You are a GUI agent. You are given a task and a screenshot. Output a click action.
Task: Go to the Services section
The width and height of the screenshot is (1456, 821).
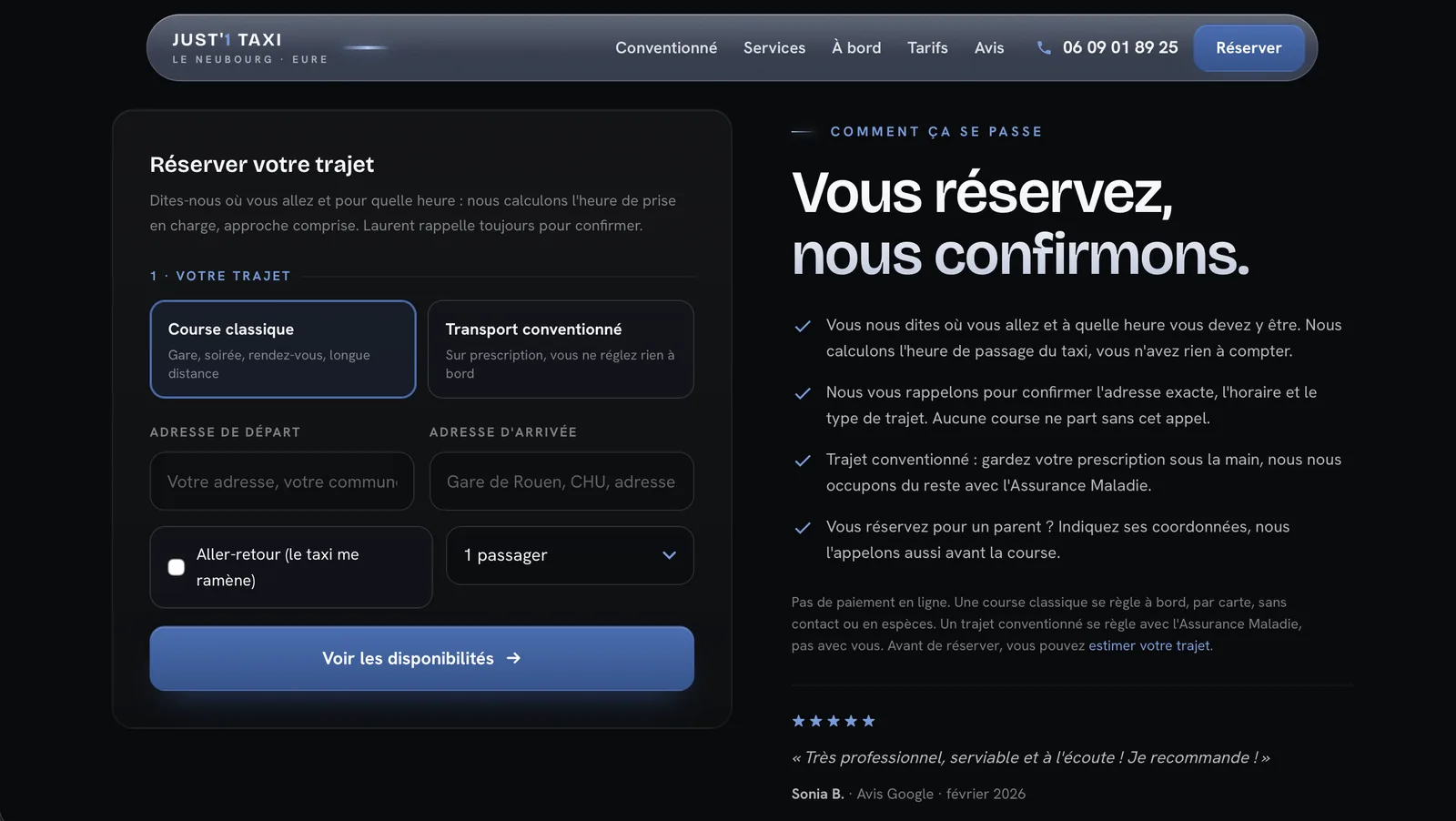tap(774, 47)
